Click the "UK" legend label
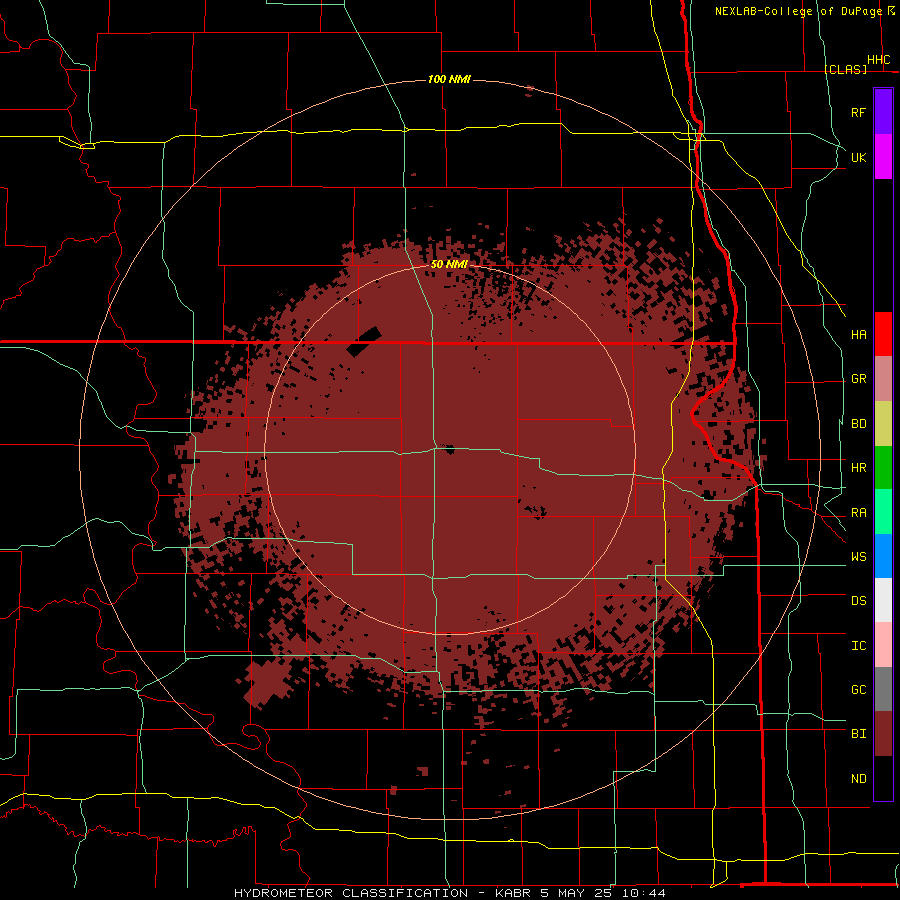 pyautogui.click(x=858, y=157)
